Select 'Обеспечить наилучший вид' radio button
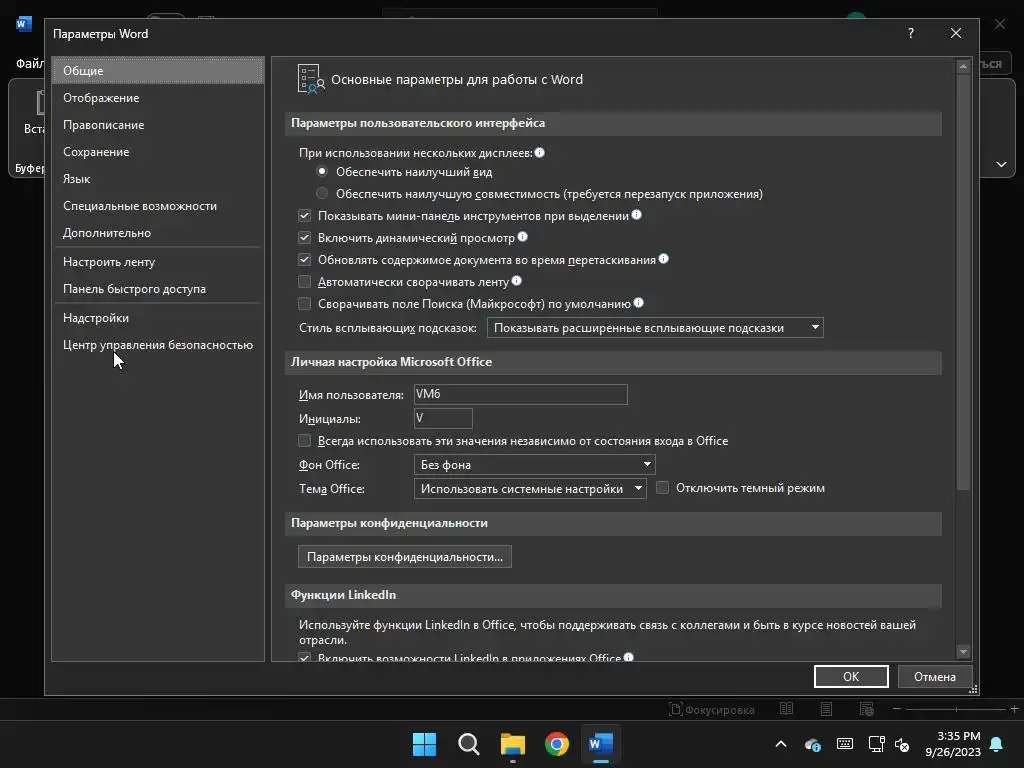The image size is (1024, 768). (x=322, y=171)
